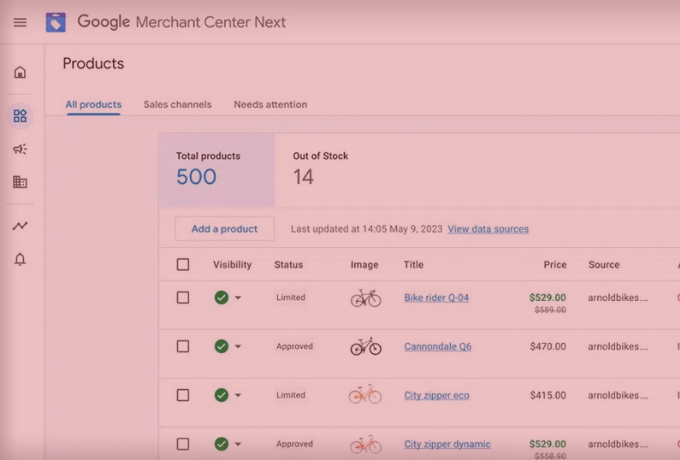Switch to Needs attention tab
The height and width of the screenshot is (460, 680).
(x=270, y=104)
